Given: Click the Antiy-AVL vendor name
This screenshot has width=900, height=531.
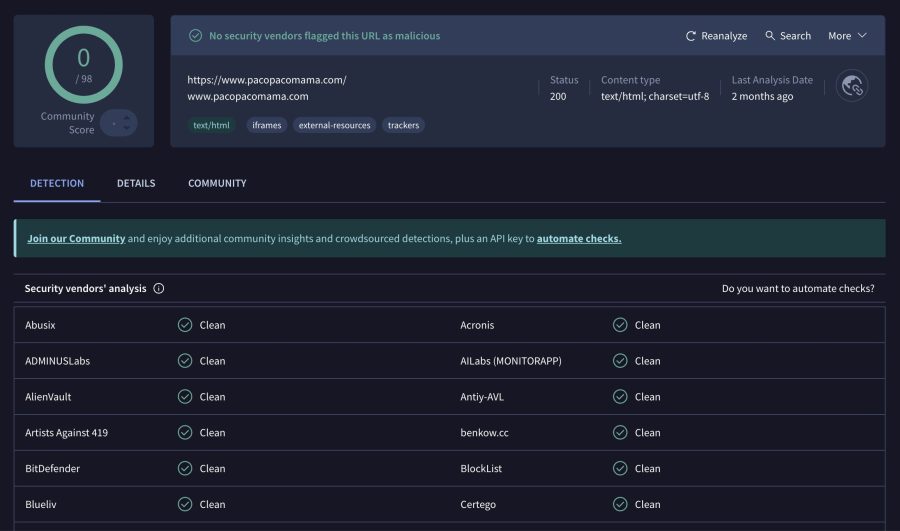Looking at the screenshot, I should coord(482,397).
